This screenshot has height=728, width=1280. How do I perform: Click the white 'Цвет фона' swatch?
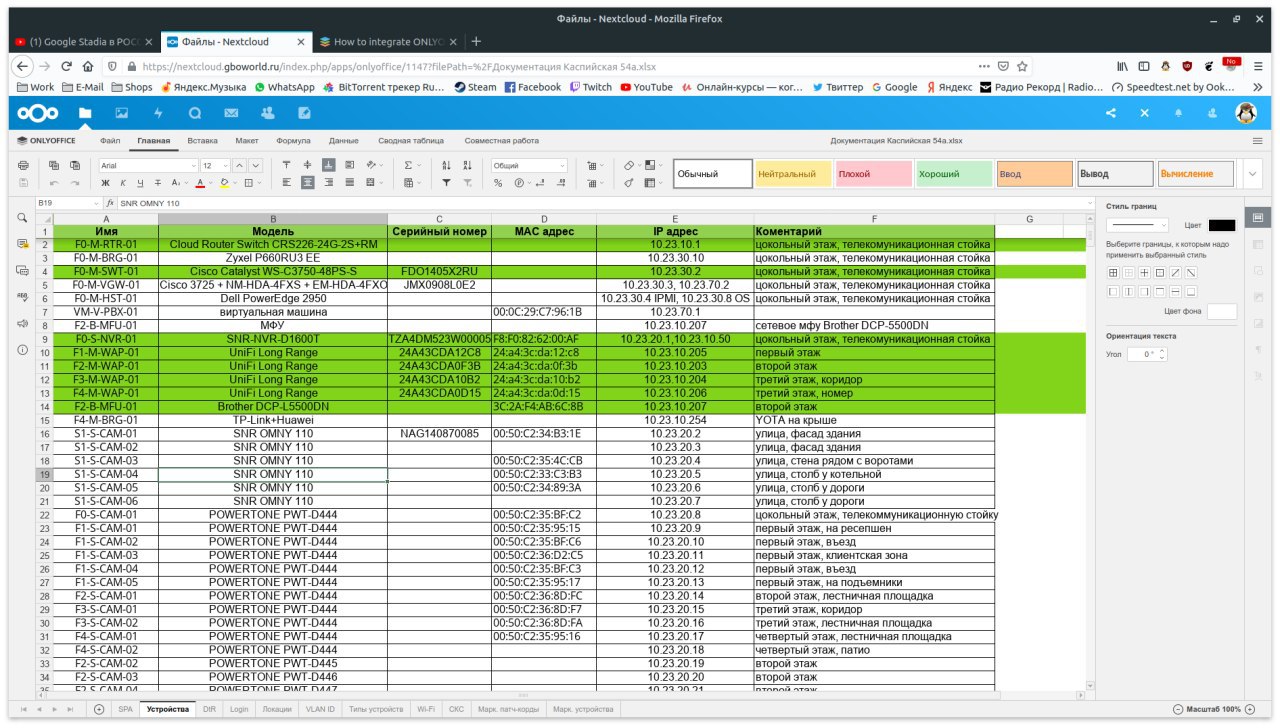tap(1222, 312)
